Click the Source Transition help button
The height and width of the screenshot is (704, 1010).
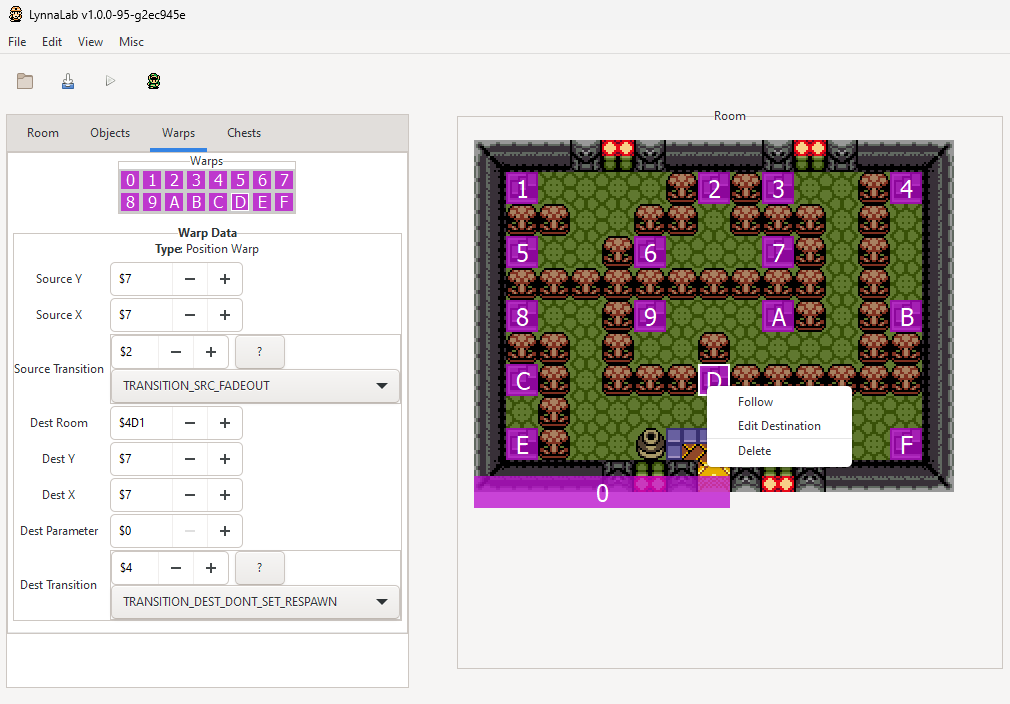pos(260,352)
